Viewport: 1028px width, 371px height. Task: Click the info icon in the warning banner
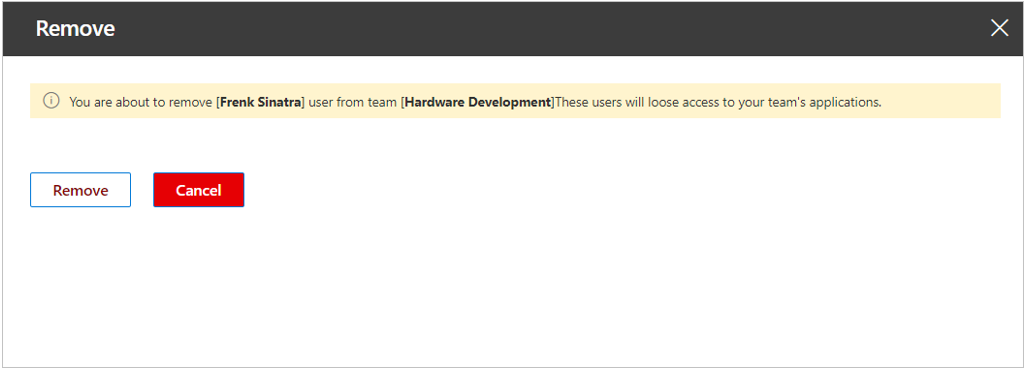point(50,101)
